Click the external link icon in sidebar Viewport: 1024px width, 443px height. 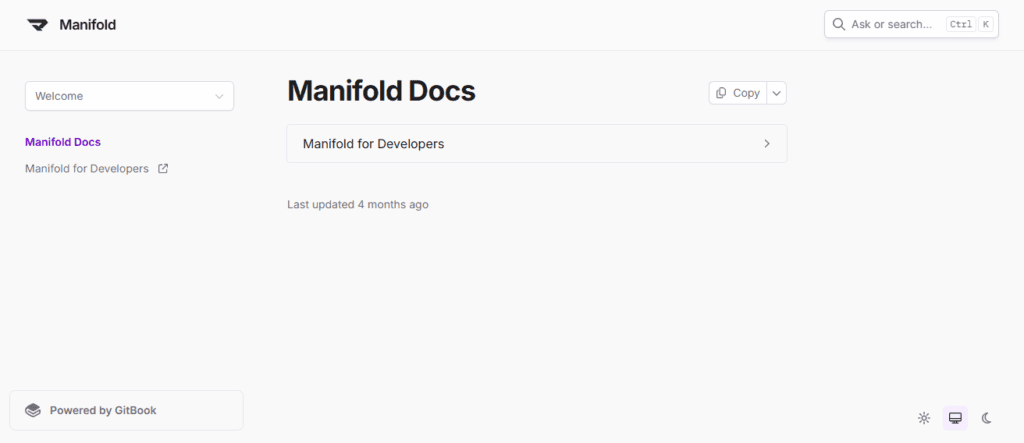(x=163, y=169)
